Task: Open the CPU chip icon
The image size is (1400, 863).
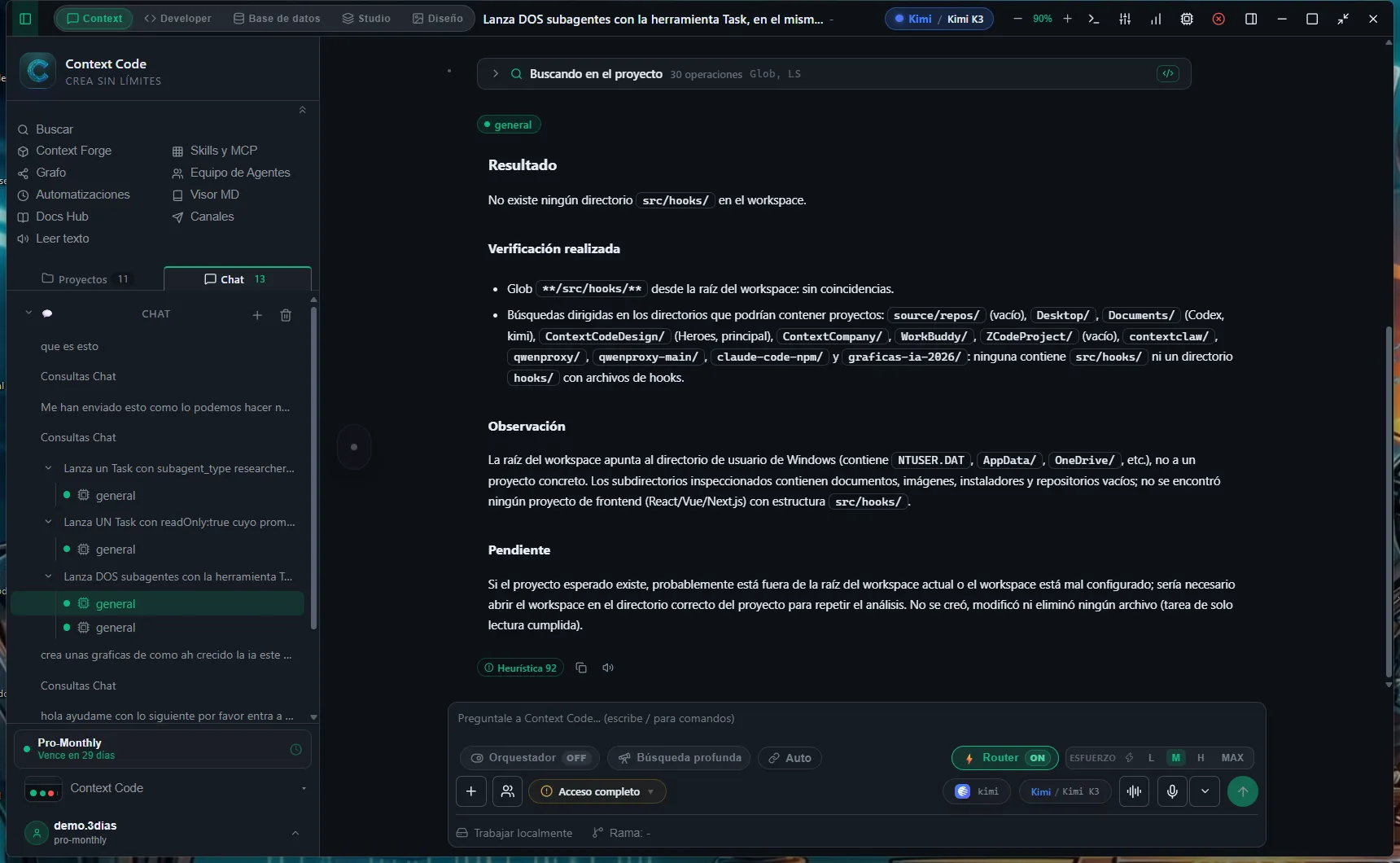Action: 1187,19
